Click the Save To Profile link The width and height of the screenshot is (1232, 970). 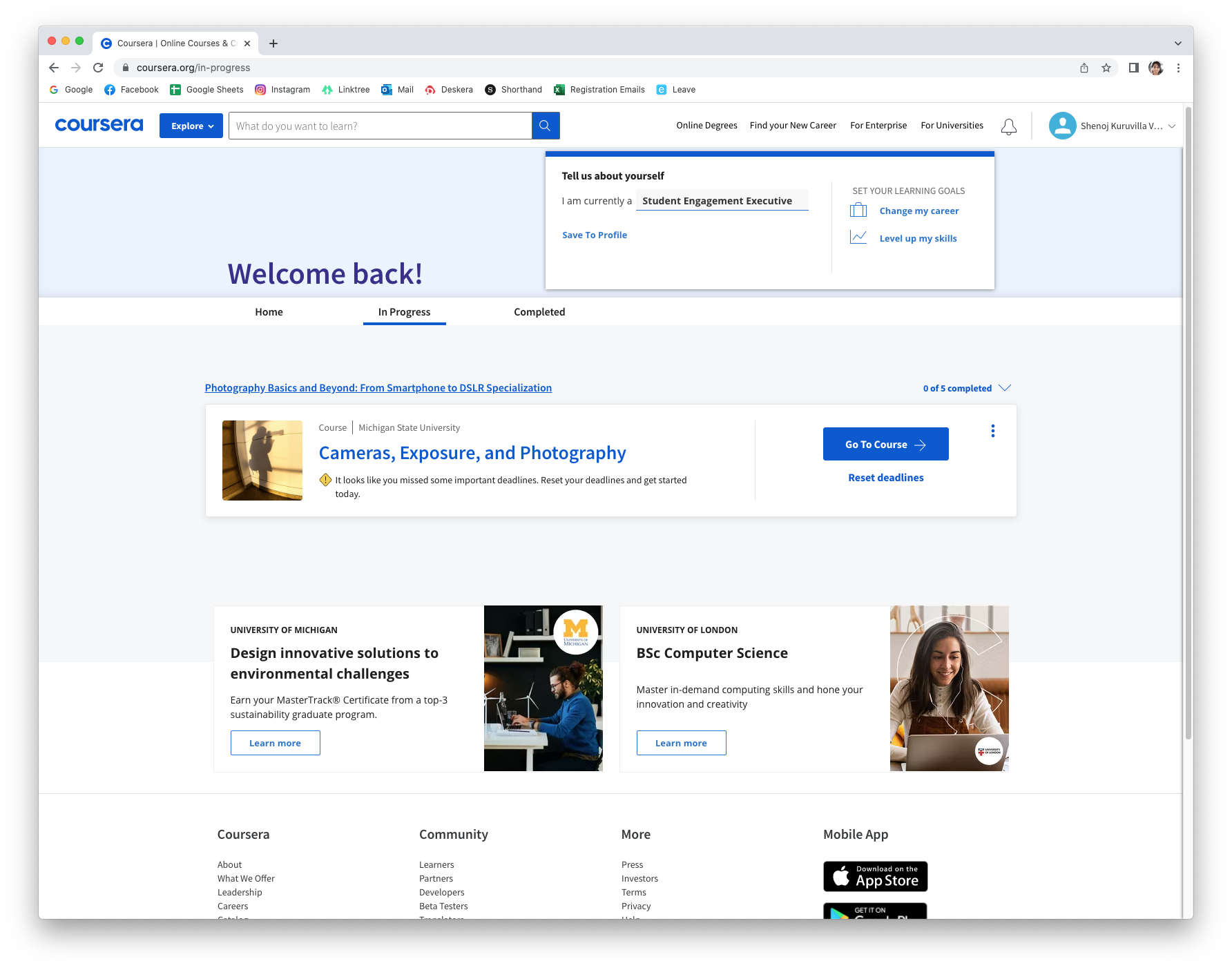click(594, 235)
